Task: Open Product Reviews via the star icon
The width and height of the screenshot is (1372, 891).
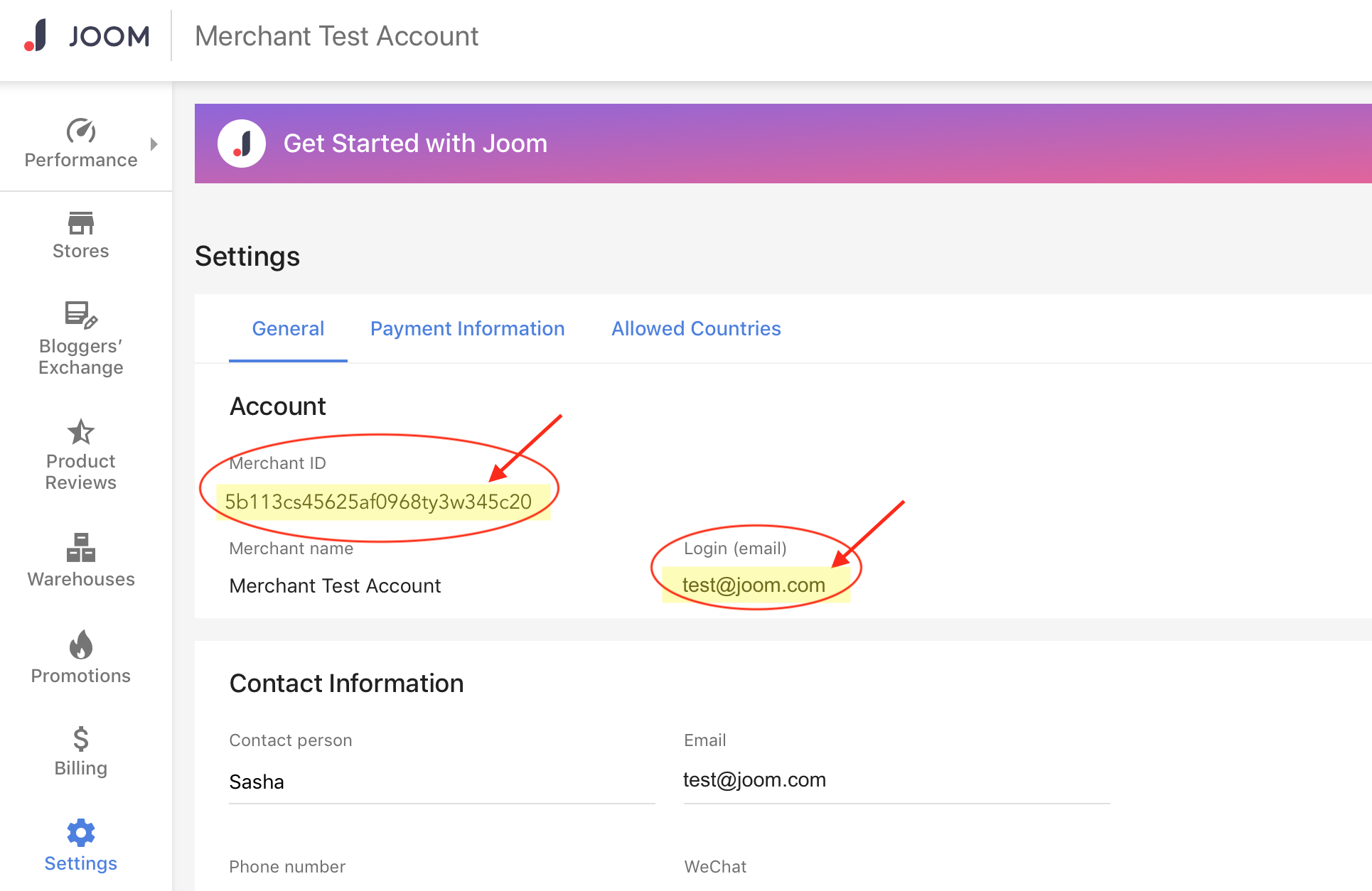Action: 80,433
